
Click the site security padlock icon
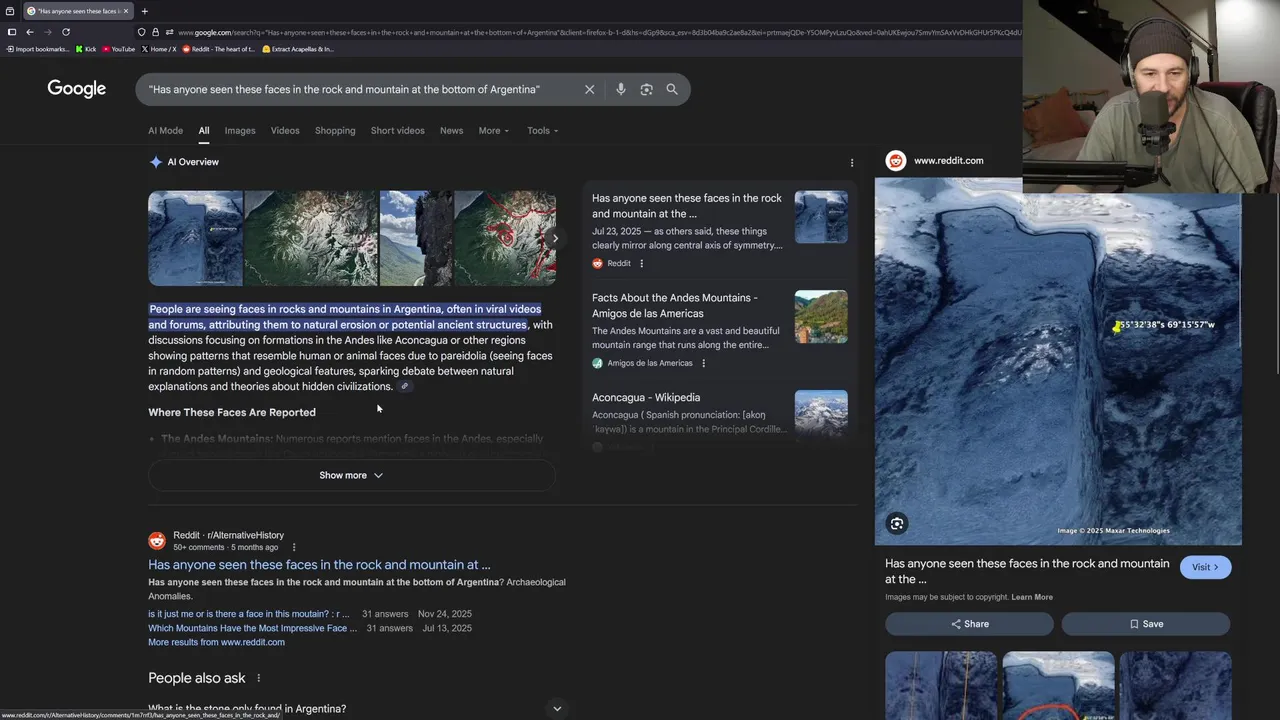point(155,32)
